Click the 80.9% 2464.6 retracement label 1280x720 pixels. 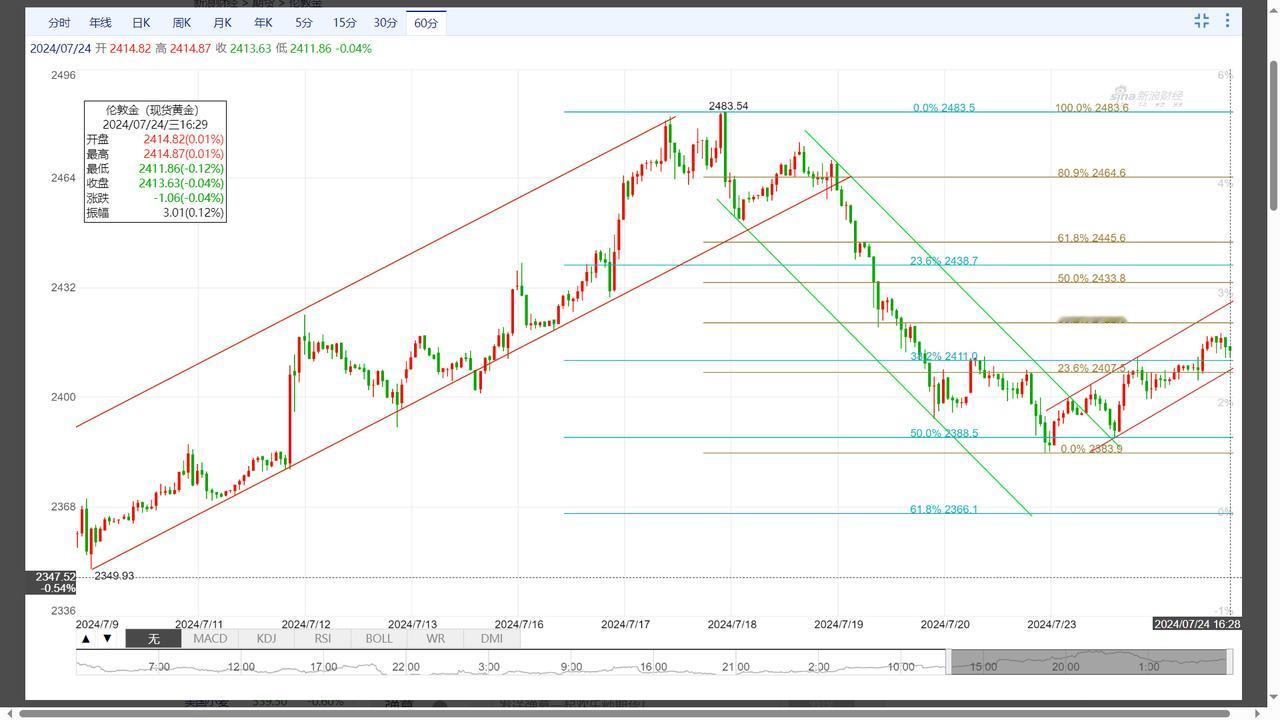[1092, 173]
